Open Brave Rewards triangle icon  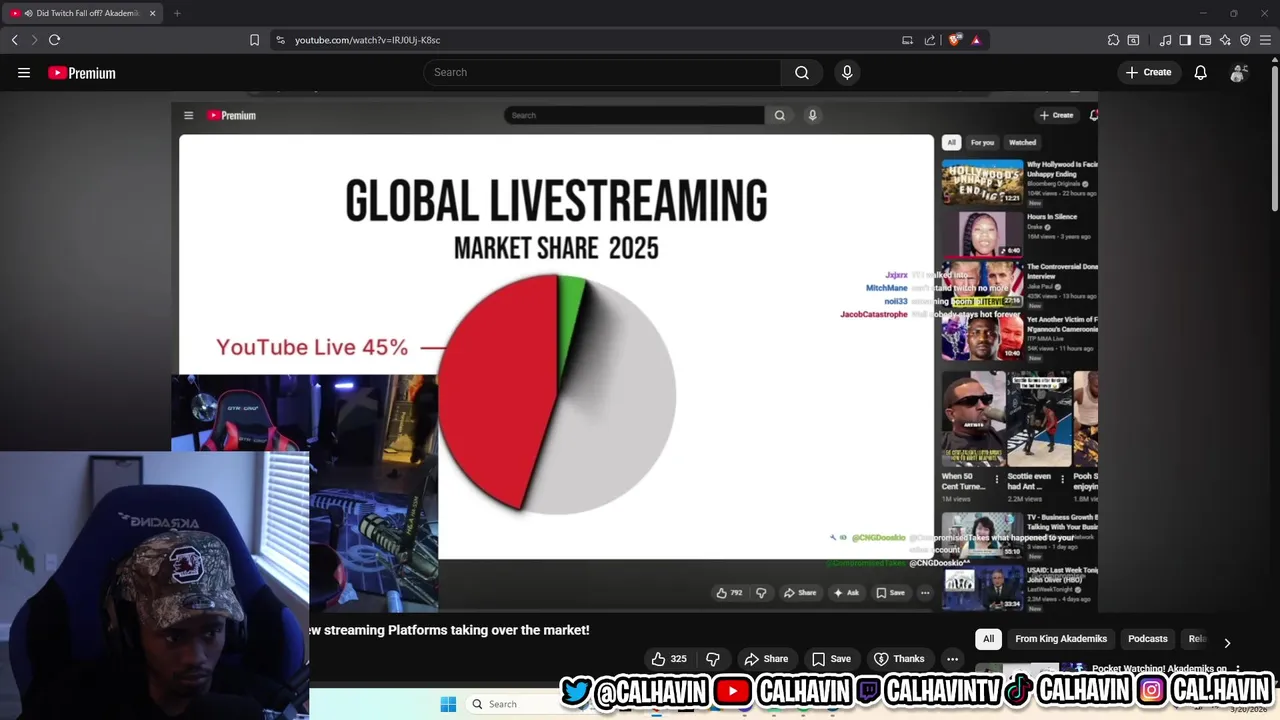tap(976, 40)
